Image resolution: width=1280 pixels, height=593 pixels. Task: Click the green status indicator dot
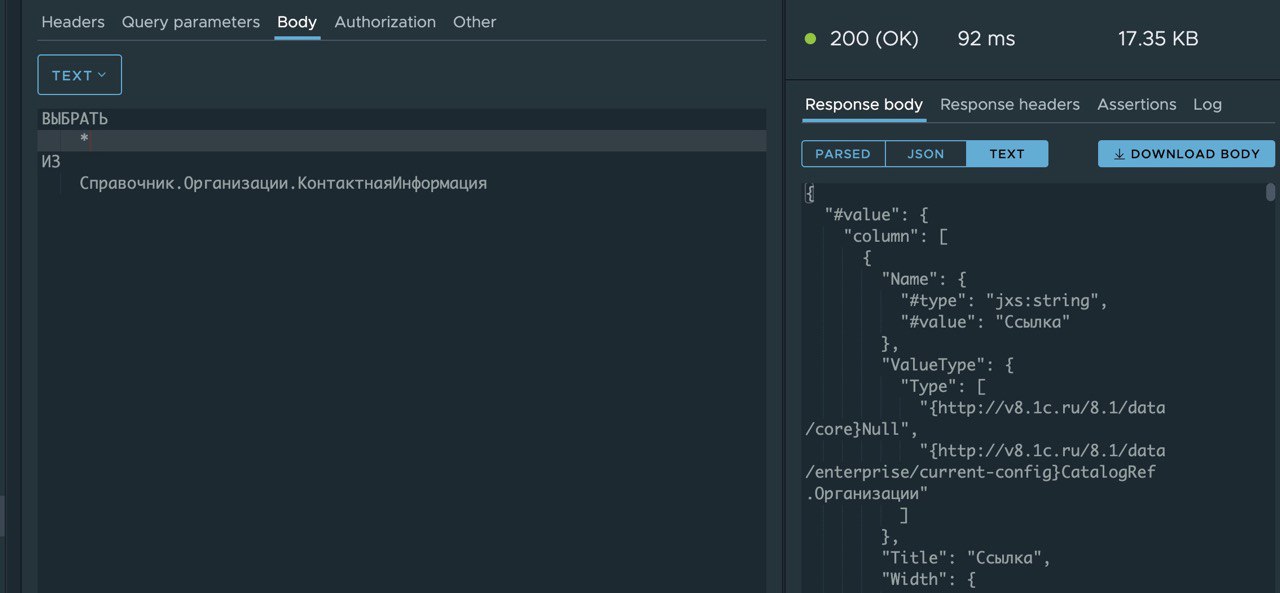click(810, 39)
